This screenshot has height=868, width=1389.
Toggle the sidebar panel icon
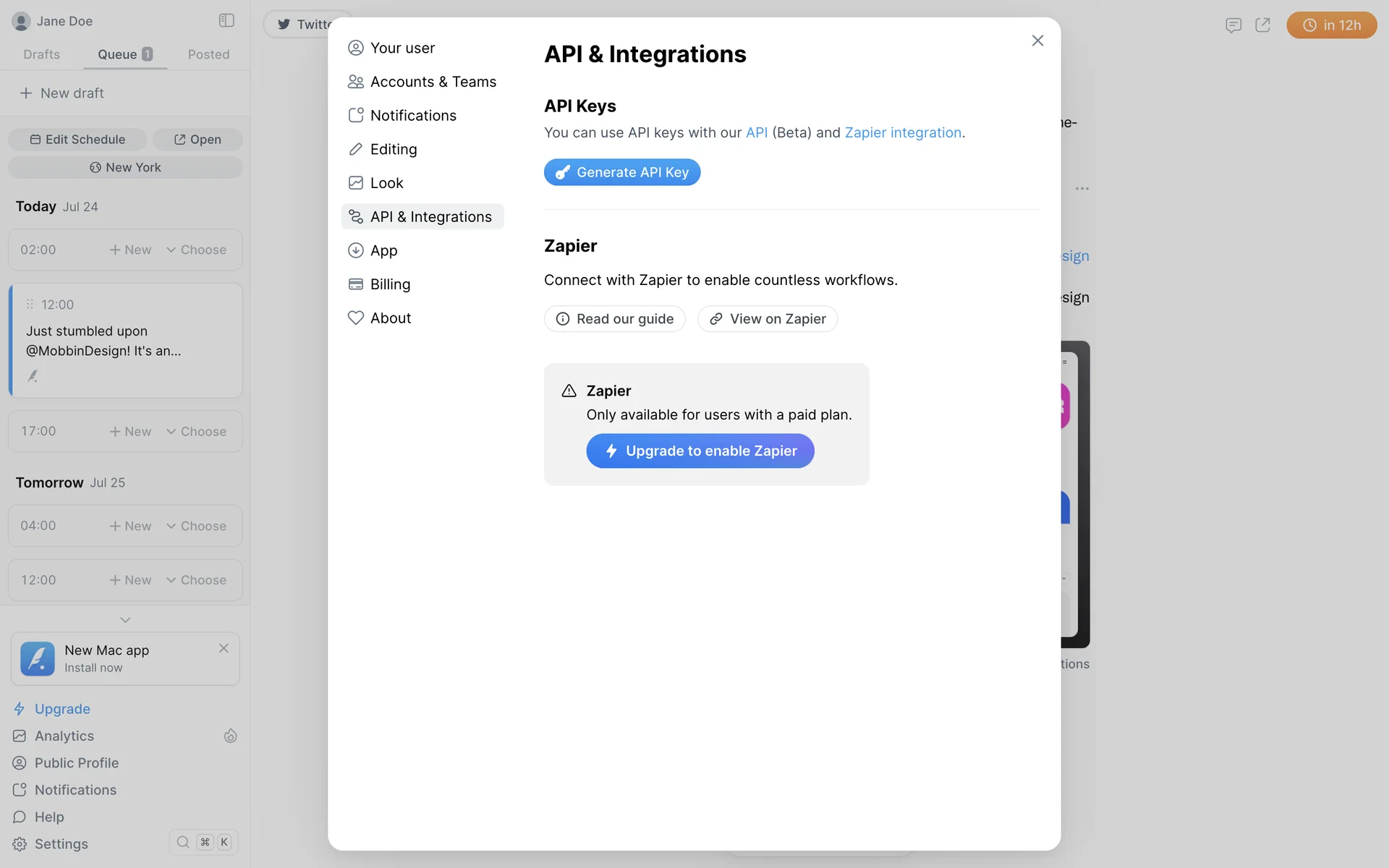pos(226,20)
